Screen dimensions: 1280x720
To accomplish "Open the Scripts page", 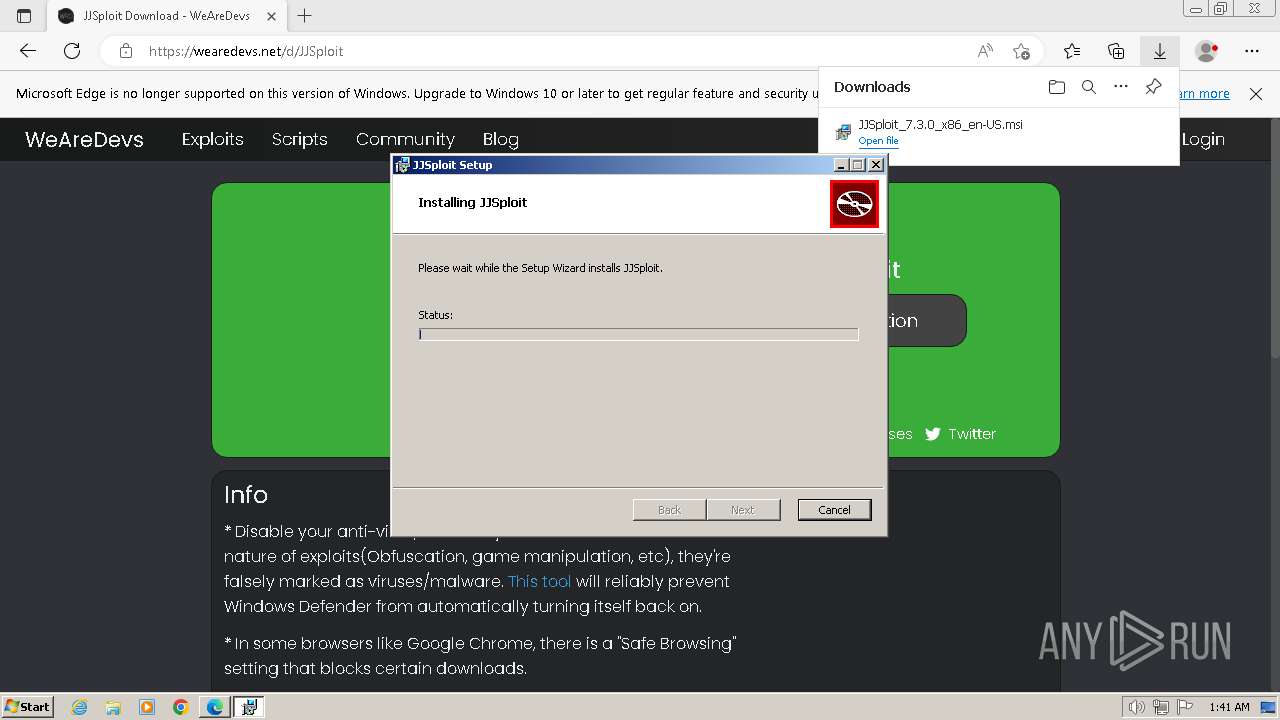I will point(299,139).
